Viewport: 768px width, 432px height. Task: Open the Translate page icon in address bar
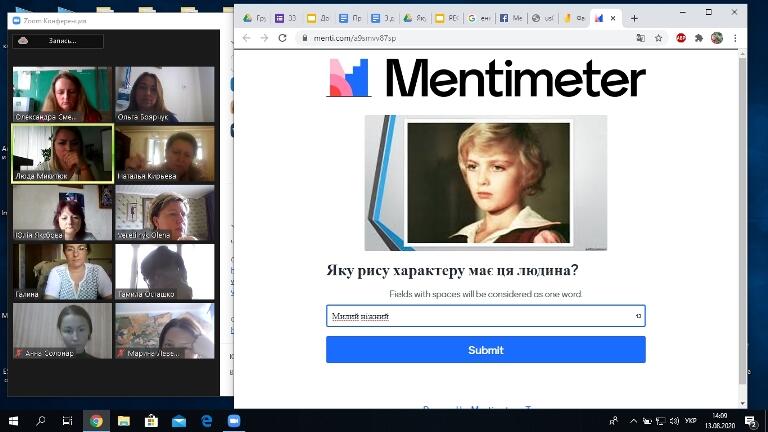(x=640, y=38)
